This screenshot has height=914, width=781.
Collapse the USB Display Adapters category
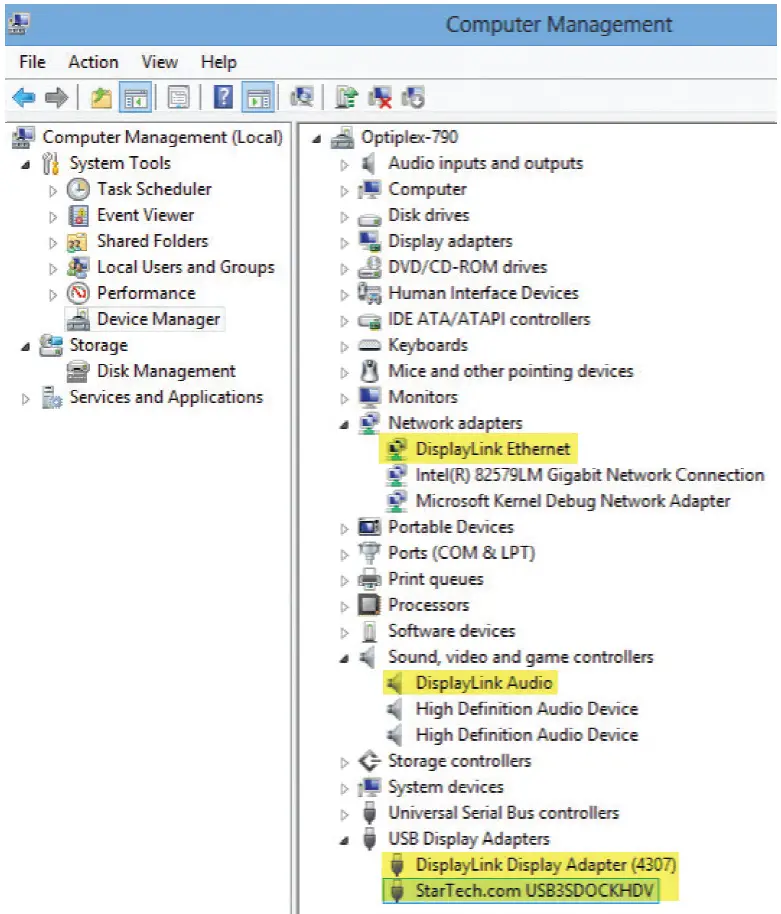click(x=344, y=841)
